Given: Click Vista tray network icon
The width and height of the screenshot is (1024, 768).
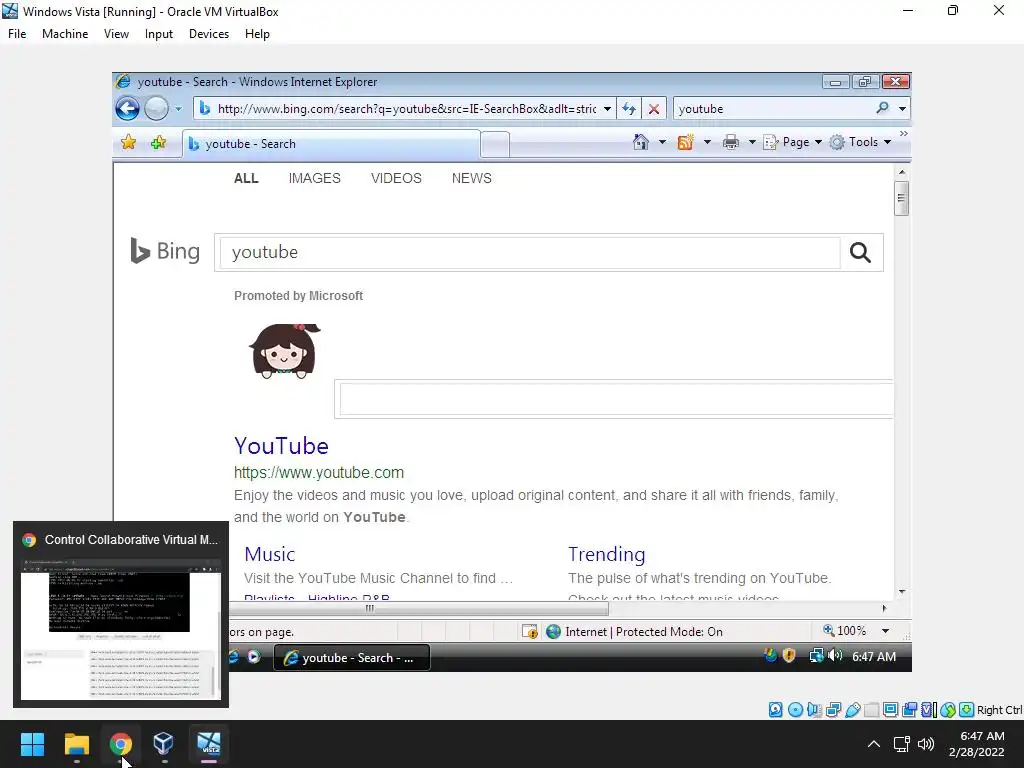Looking at the screenshot, I should coord(816,656).
